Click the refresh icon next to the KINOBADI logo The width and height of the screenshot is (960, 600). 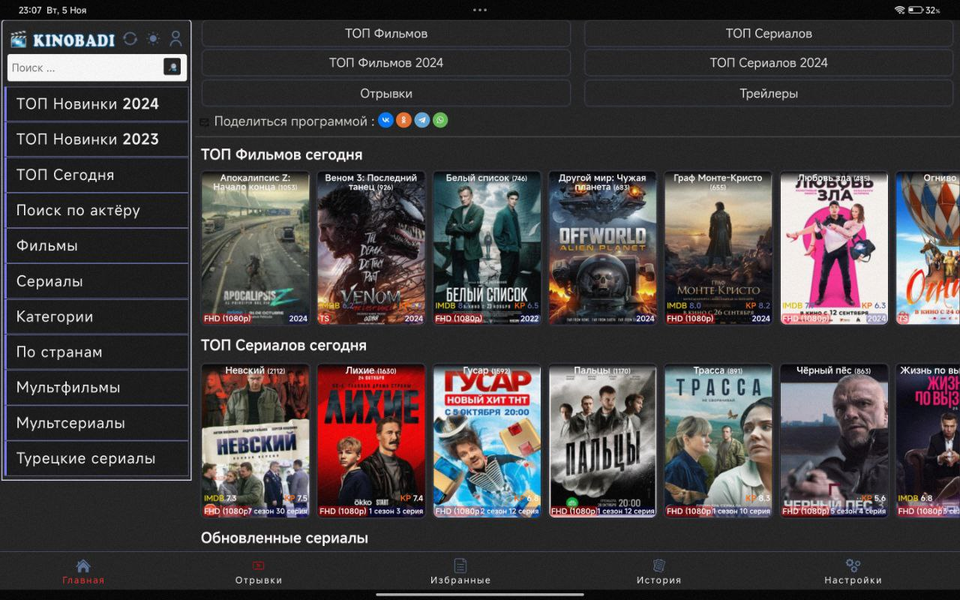coord(130,39)
